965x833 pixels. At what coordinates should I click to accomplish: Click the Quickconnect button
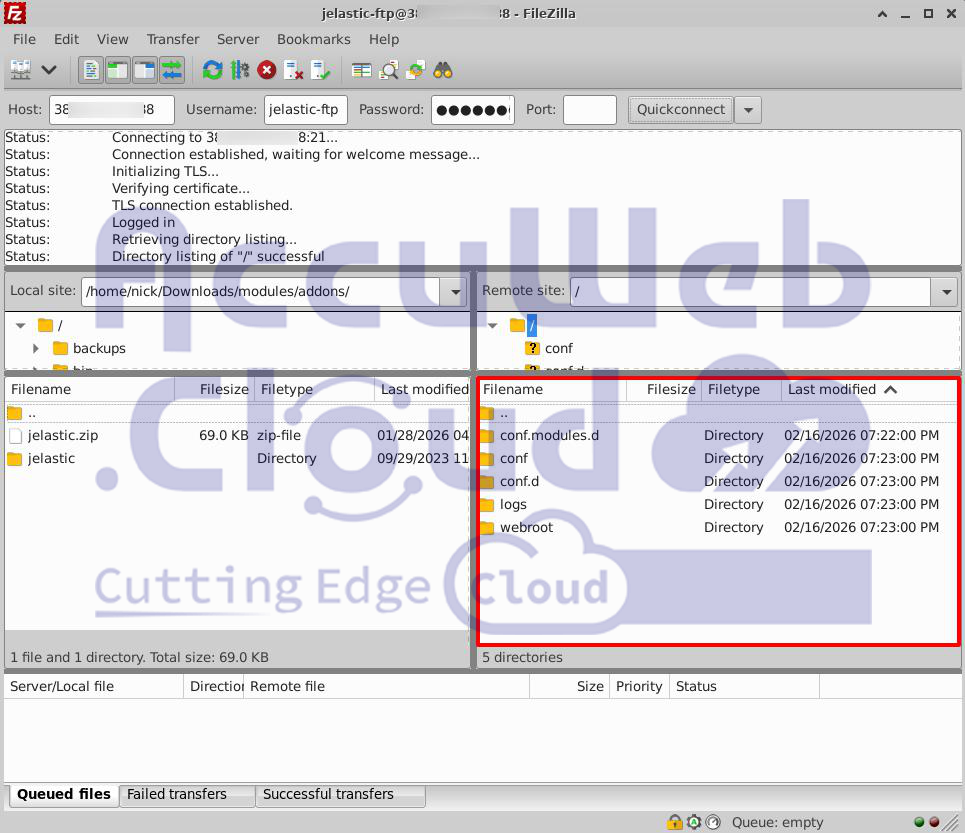click(x=680, y=110)
